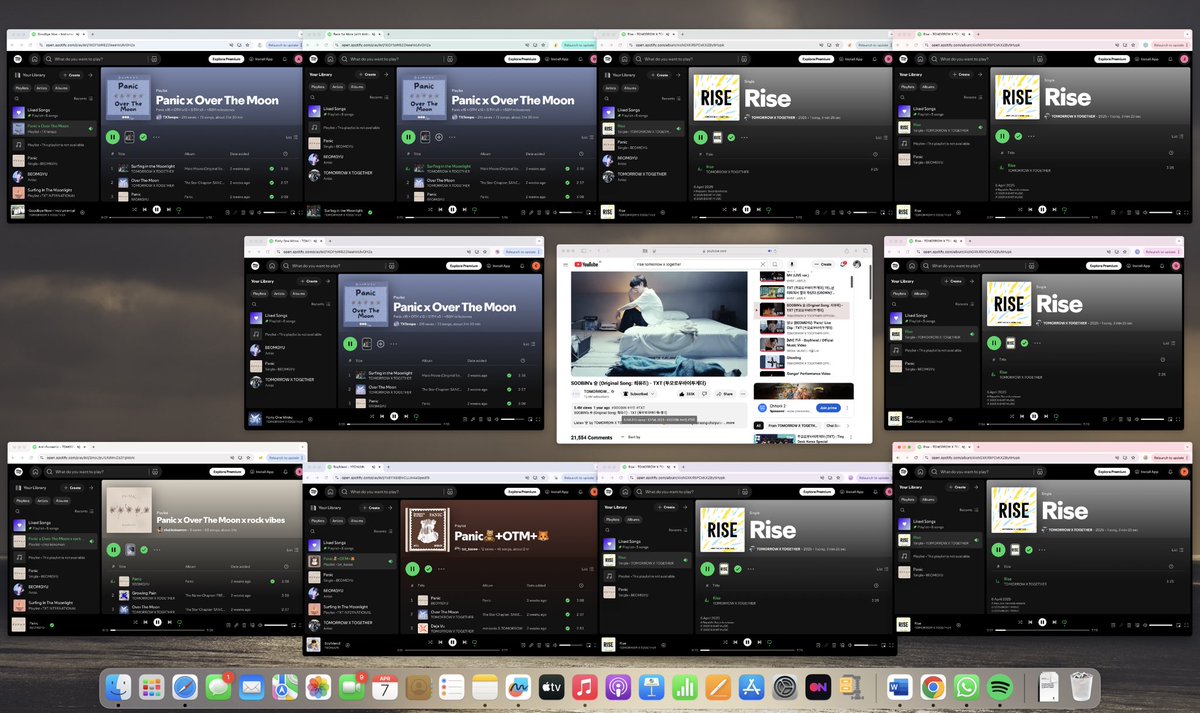Screen dimensions: 1200x713
Task: Open List view menu in Panic🧸+OTM+🦊 window
Action: [587, 569]
